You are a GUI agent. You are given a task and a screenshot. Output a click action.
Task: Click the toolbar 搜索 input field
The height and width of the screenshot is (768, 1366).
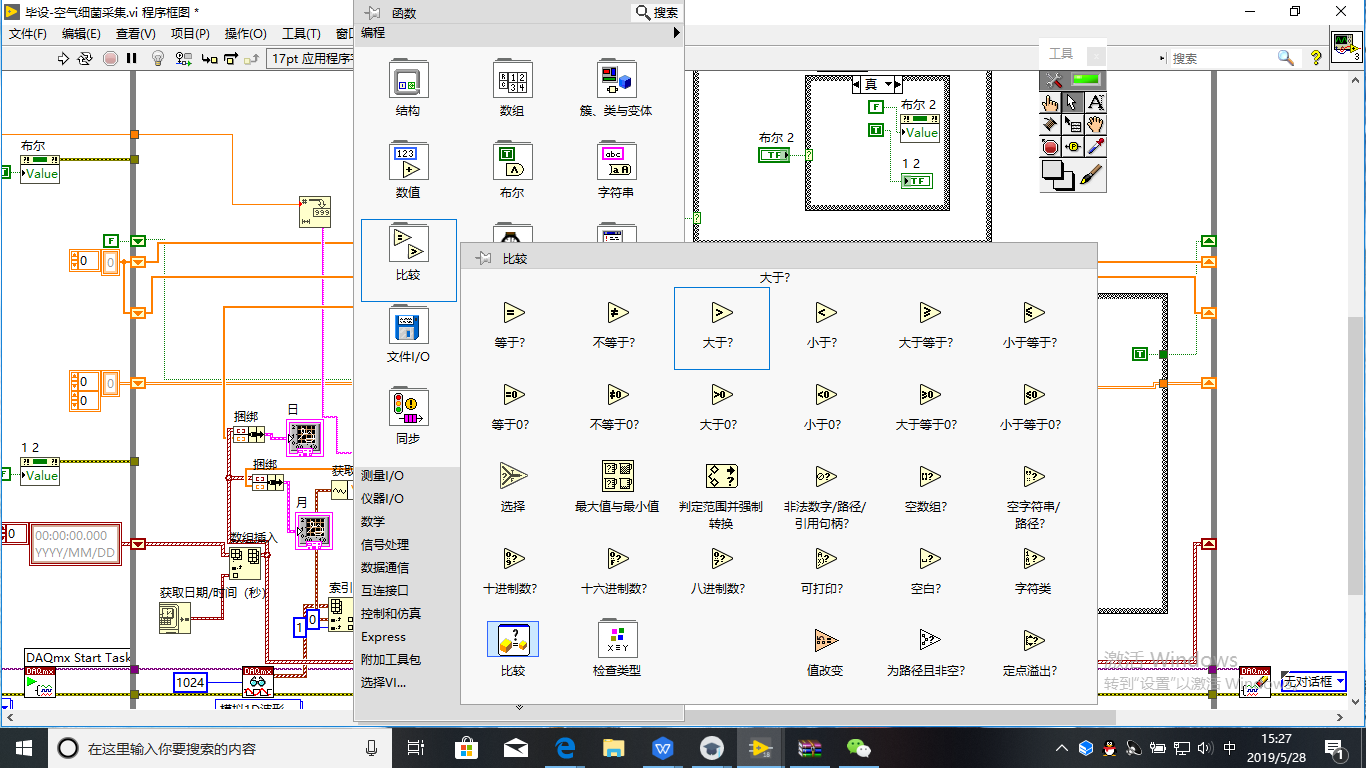1220,58
